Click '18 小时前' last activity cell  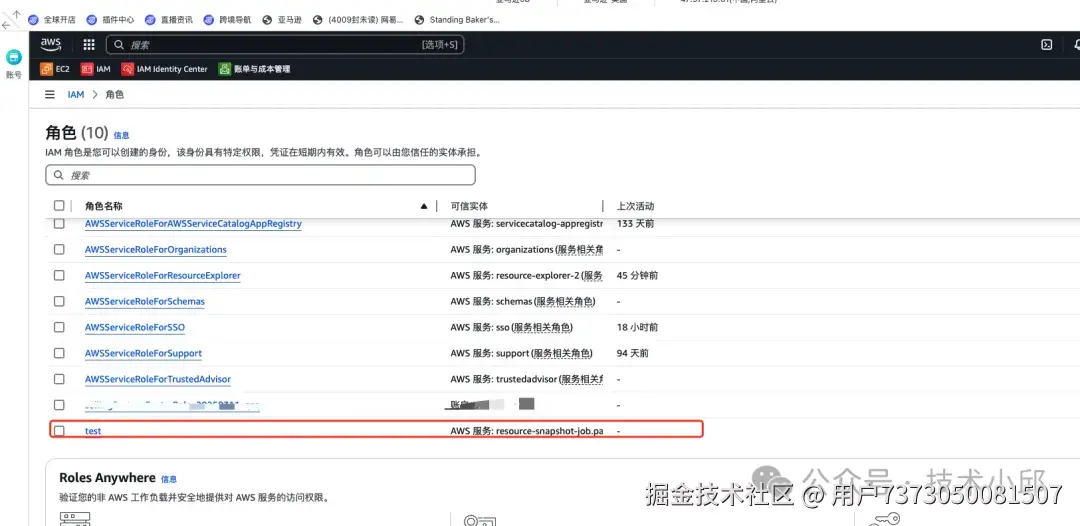pyautogui.click(x=637, y=327)
